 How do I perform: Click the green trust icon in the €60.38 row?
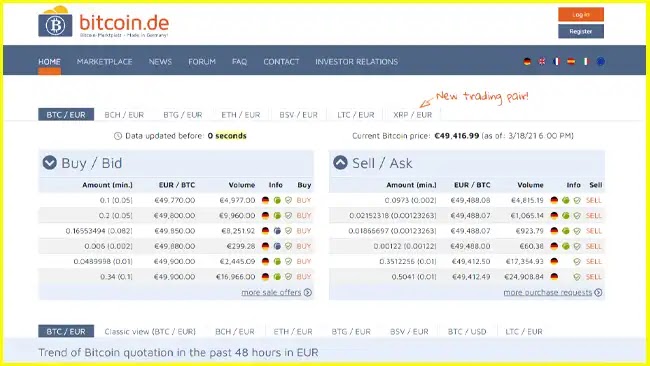point(565,246)
